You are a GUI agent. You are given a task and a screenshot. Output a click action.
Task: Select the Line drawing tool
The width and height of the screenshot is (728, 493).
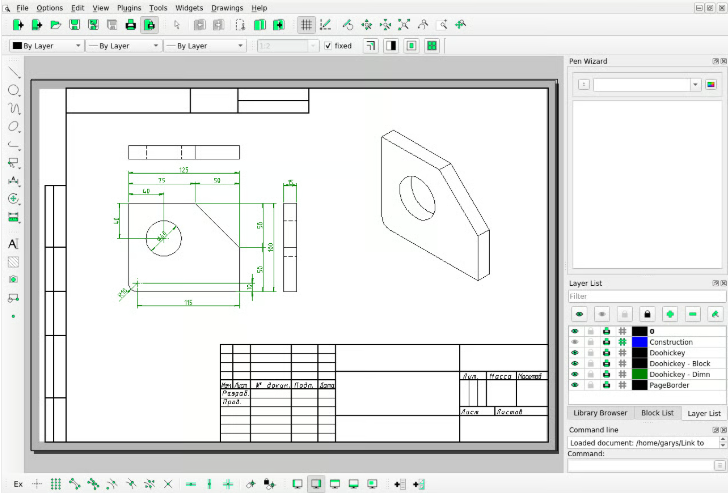click(x=14, y=73)
